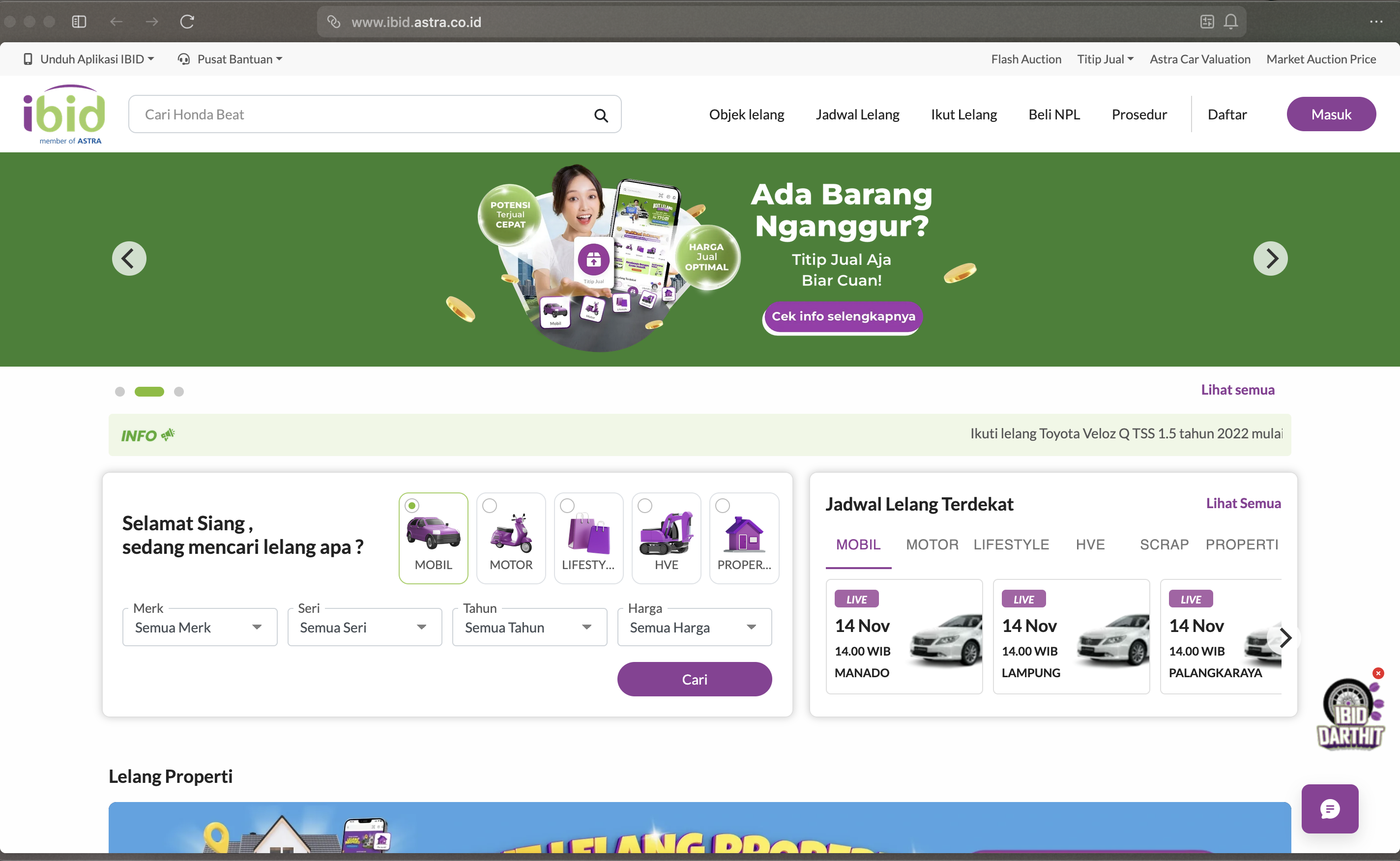Open Jadwal Lelang navigation item
Image resolution: width=1400 pixels, height=861 pixels.
pyautogui.click(x=857, y=115)
